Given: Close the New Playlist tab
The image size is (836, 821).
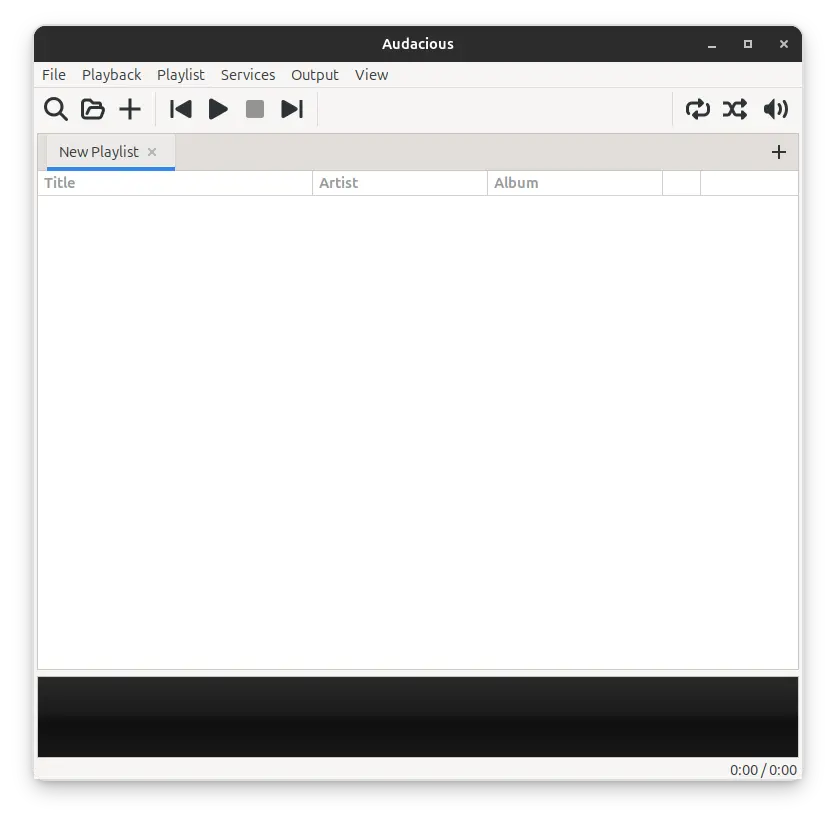Looking at the screenshot, I should click(x=152, y=152).
